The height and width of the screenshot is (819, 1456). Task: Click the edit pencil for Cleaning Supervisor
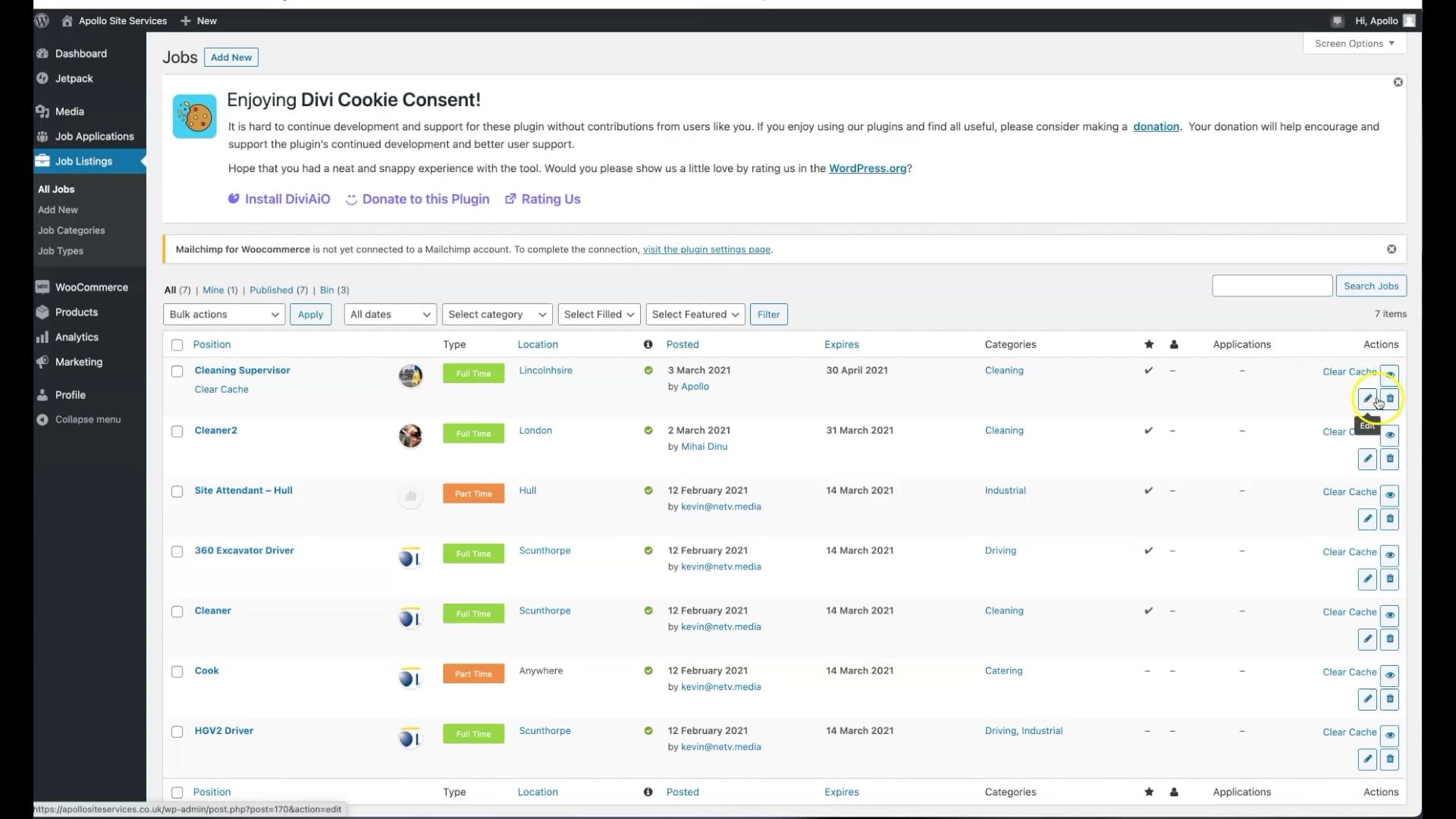[1367, 398]
